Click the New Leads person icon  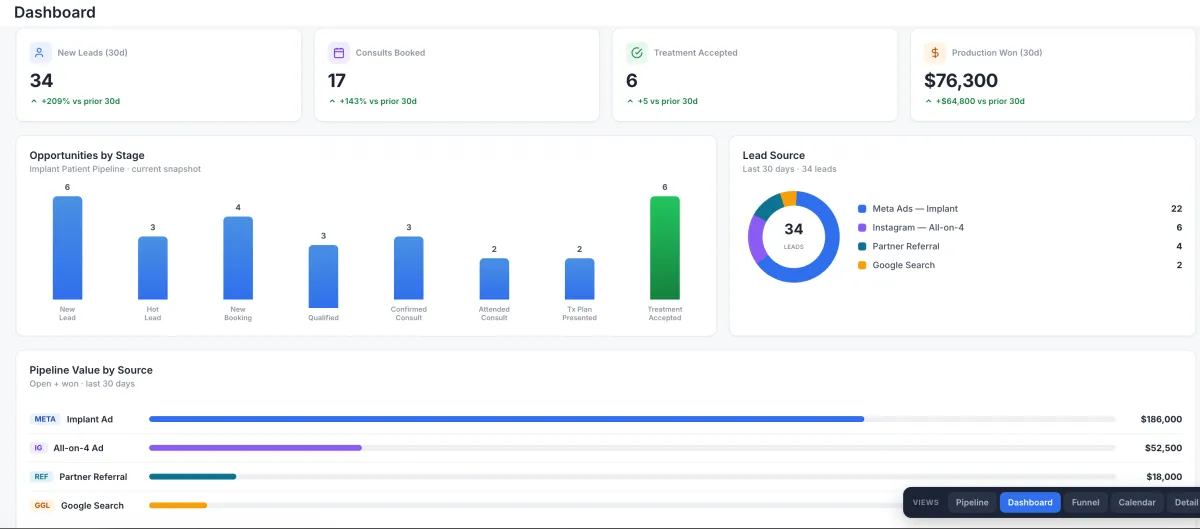click(40, 52)
